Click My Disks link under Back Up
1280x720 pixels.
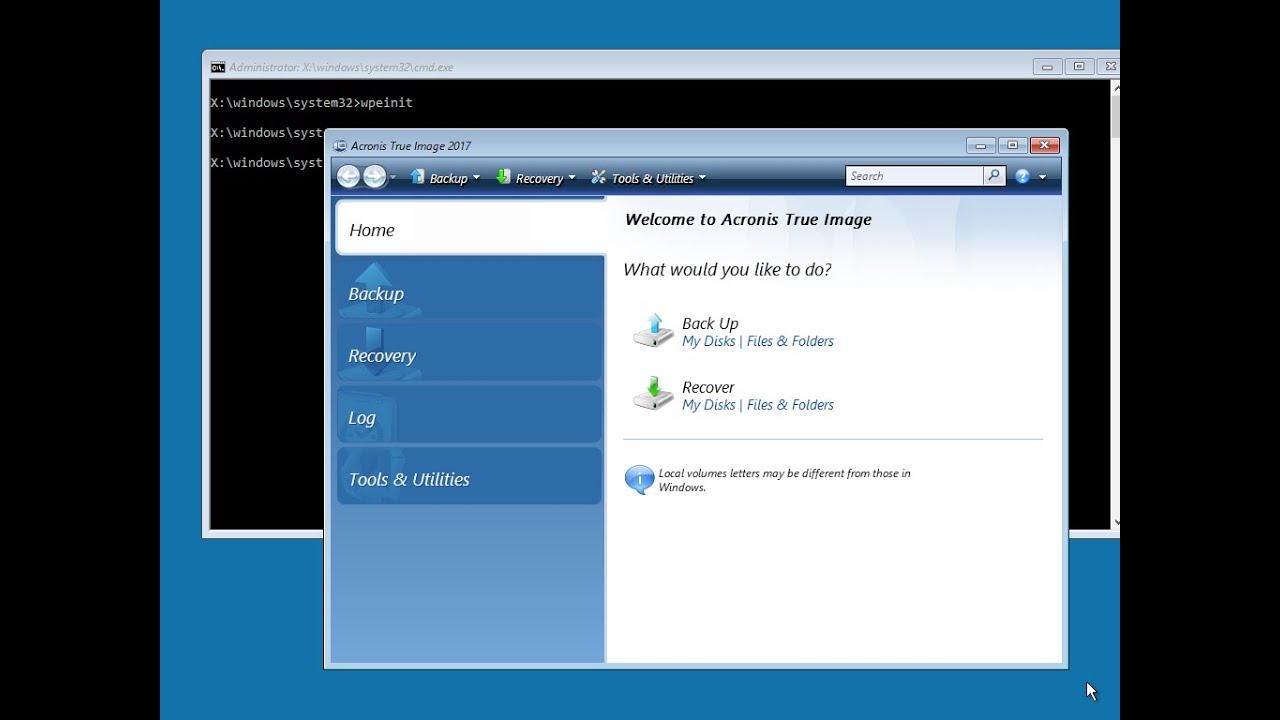[x=709, y=341]
